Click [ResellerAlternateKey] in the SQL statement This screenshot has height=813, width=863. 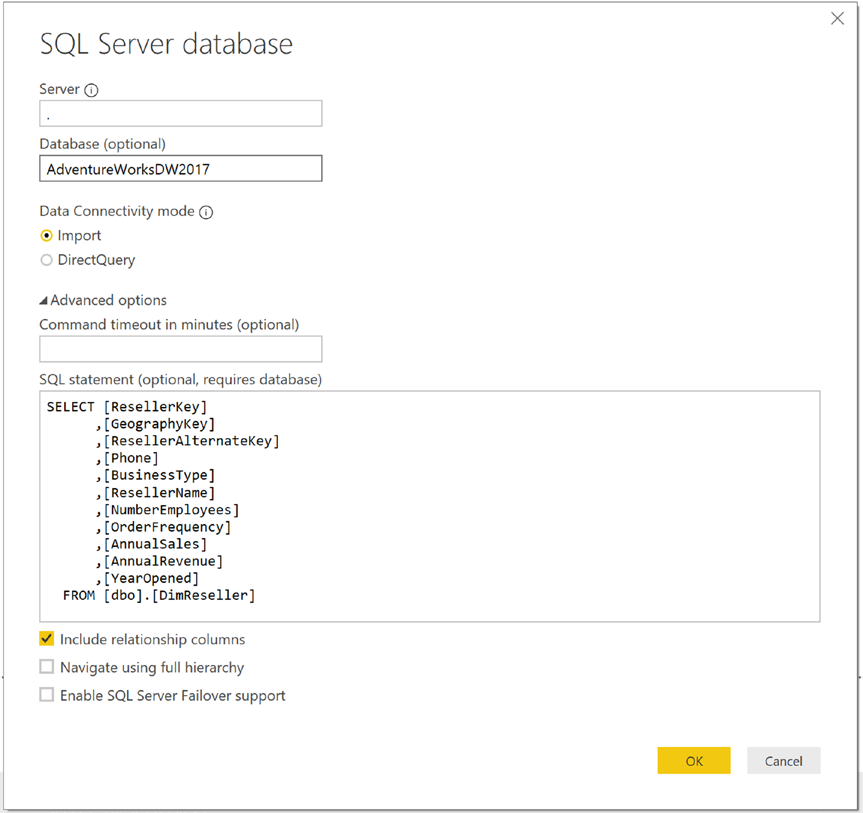point(192,441)
